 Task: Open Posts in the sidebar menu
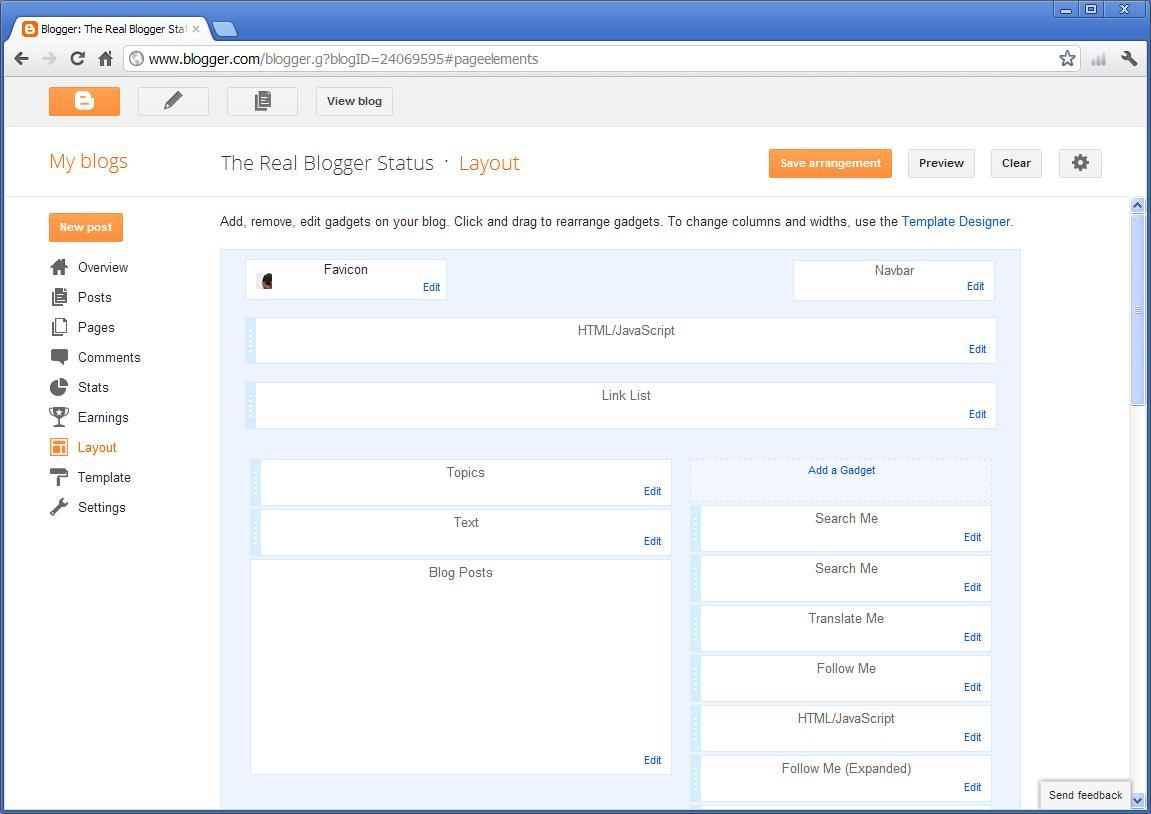click(95, 297)
